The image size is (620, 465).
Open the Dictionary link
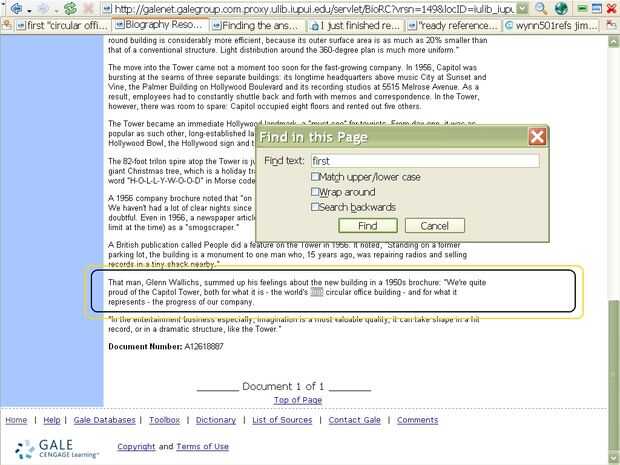click(x=216, y=420)
